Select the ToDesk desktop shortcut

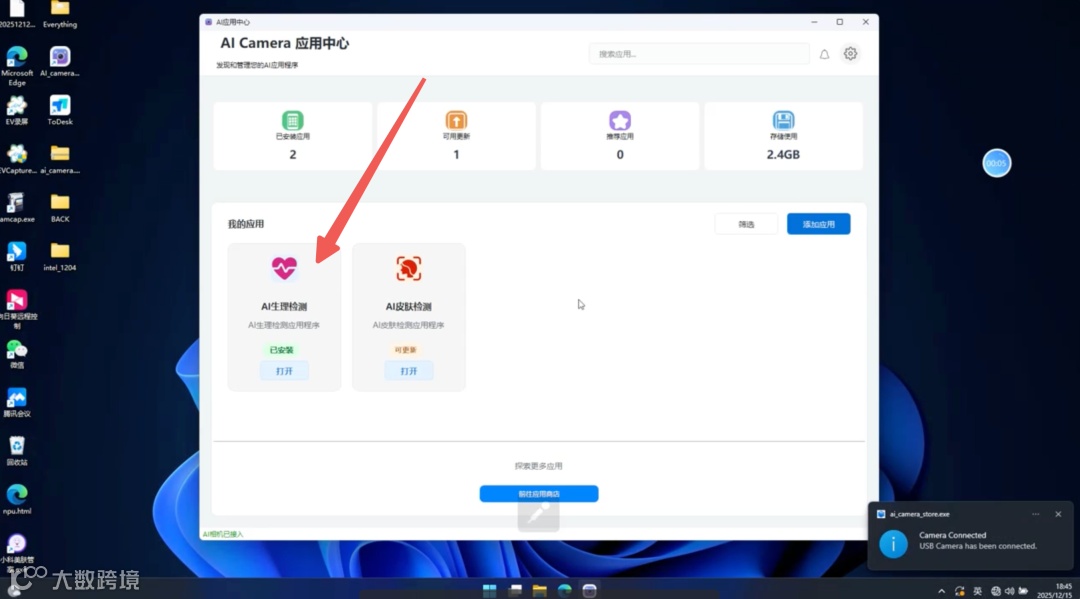(60, 110)
